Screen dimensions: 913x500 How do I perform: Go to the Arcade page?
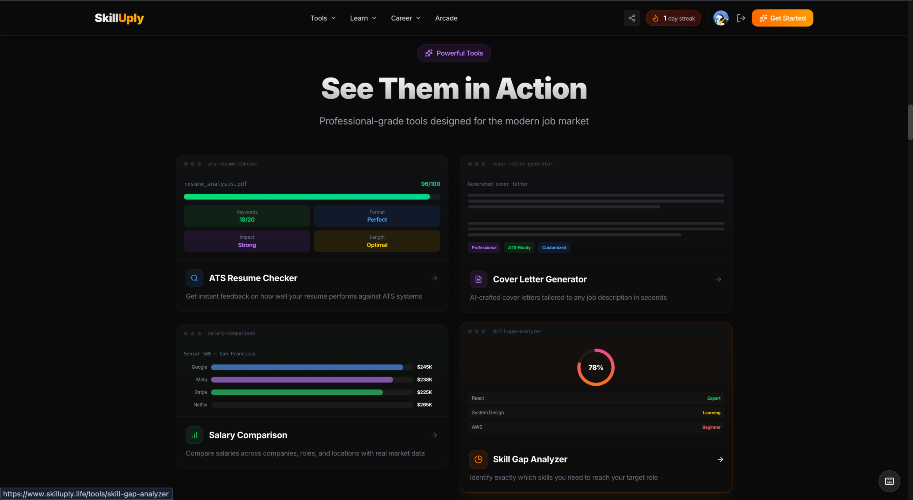(446, 18)
